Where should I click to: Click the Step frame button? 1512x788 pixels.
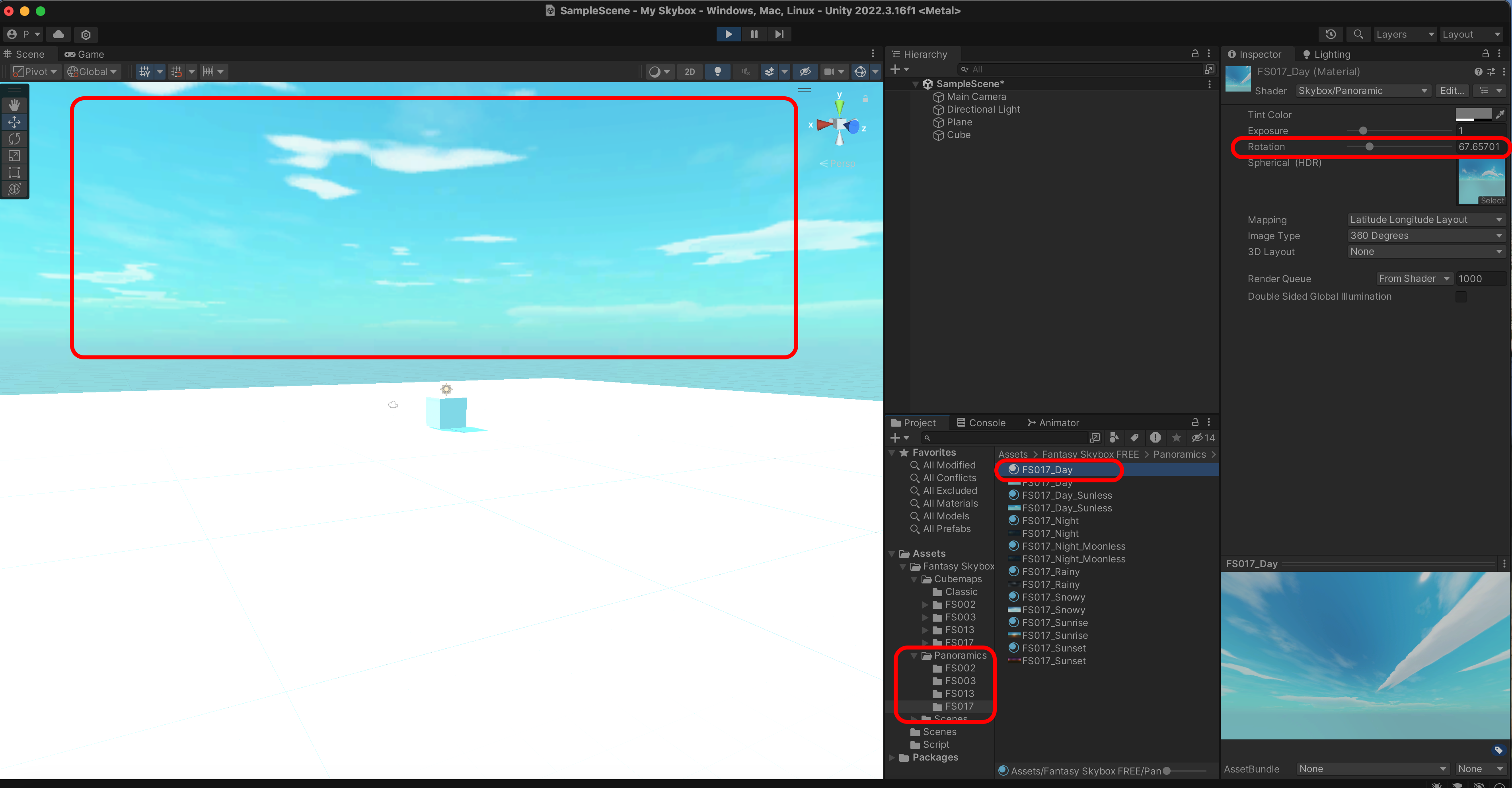click(779, 34)
